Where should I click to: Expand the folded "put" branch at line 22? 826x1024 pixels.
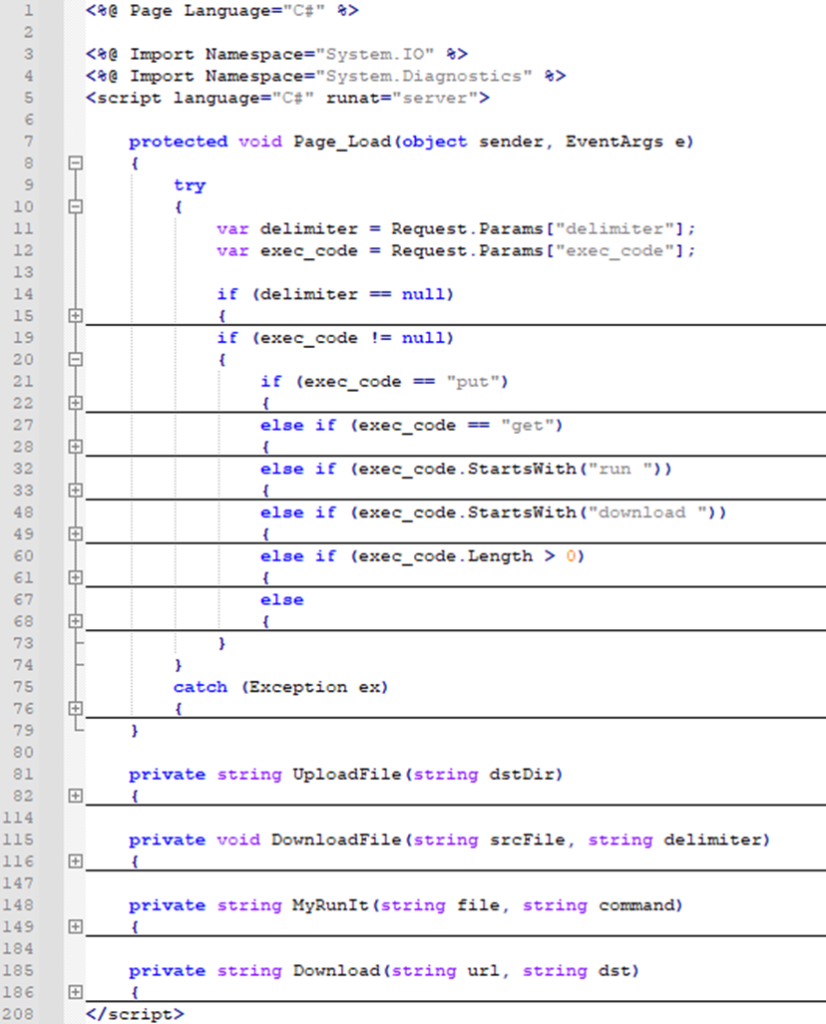76,403
